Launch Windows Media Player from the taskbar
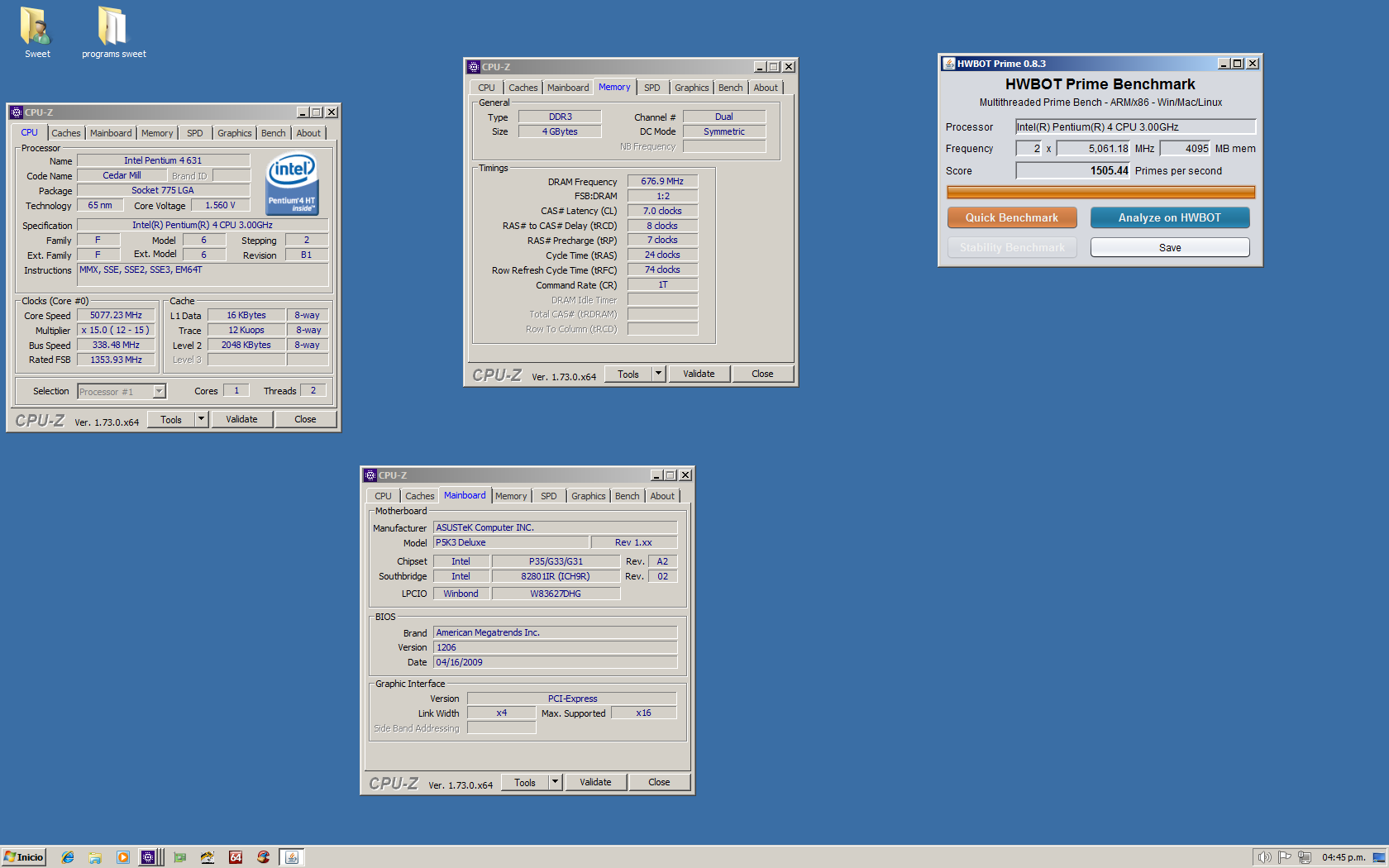Screen dimensions: 1389x868 tap(123, 857)
